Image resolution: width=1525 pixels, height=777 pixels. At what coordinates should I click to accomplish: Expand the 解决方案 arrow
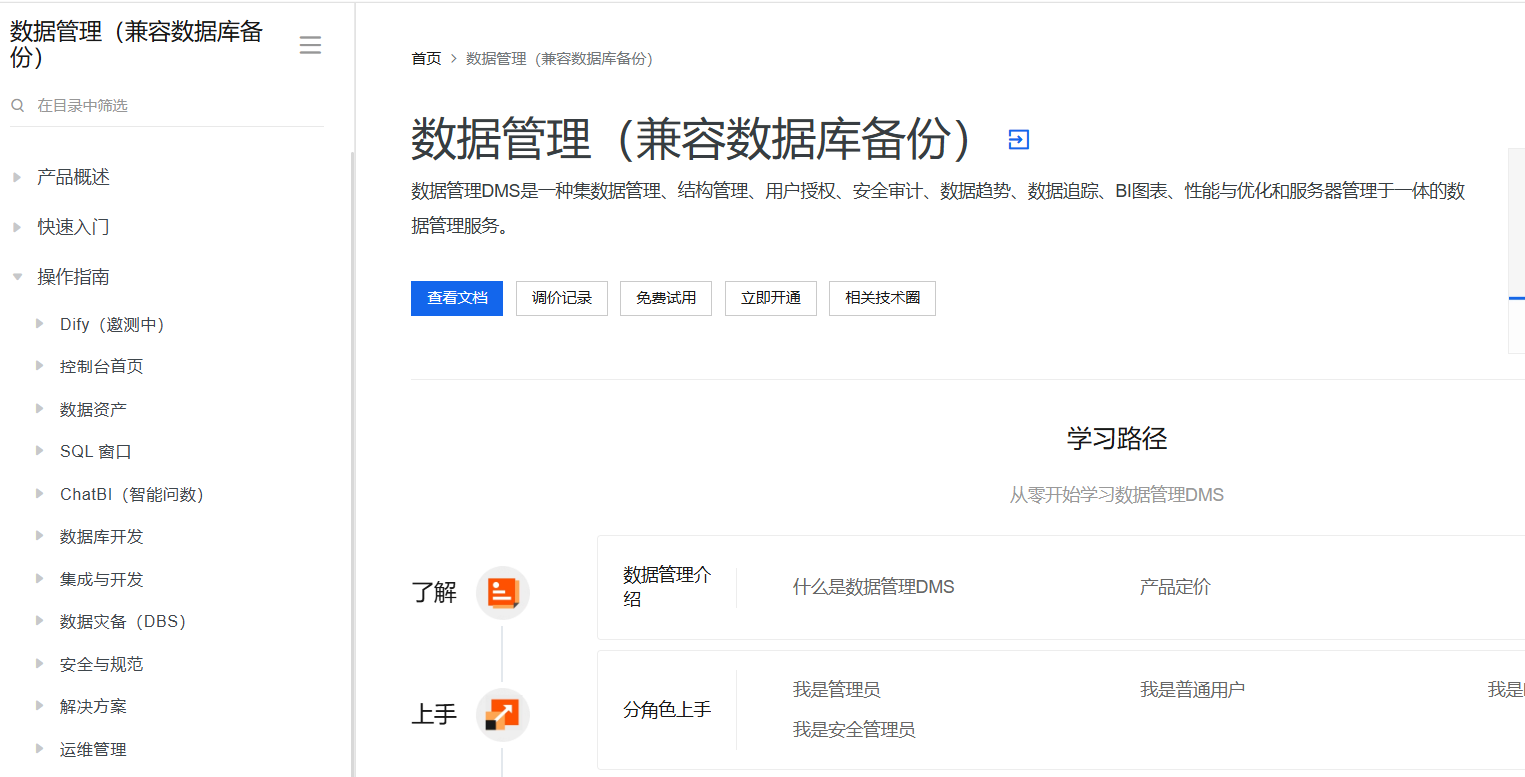(x=40, y=706)
